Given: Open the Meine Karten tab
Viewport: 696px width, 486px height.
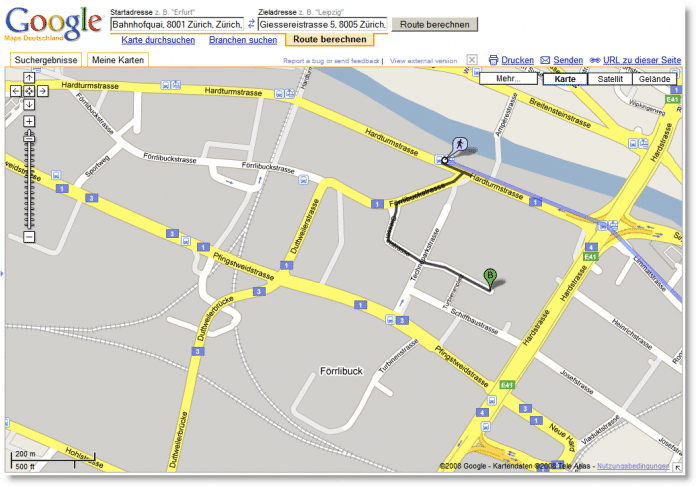Looking at the screenshot, I should 118,60.
